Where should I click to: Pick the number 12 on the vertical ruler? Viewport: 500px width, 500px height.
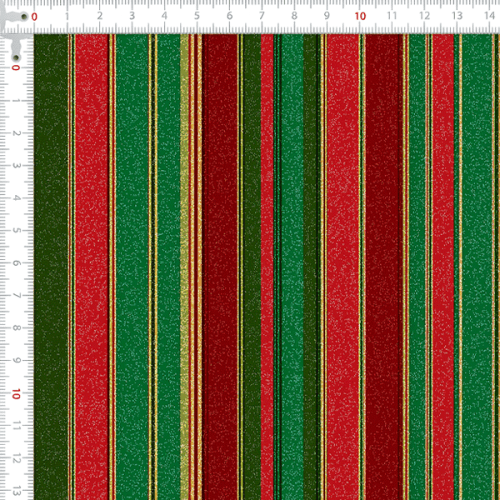[16, 459]
